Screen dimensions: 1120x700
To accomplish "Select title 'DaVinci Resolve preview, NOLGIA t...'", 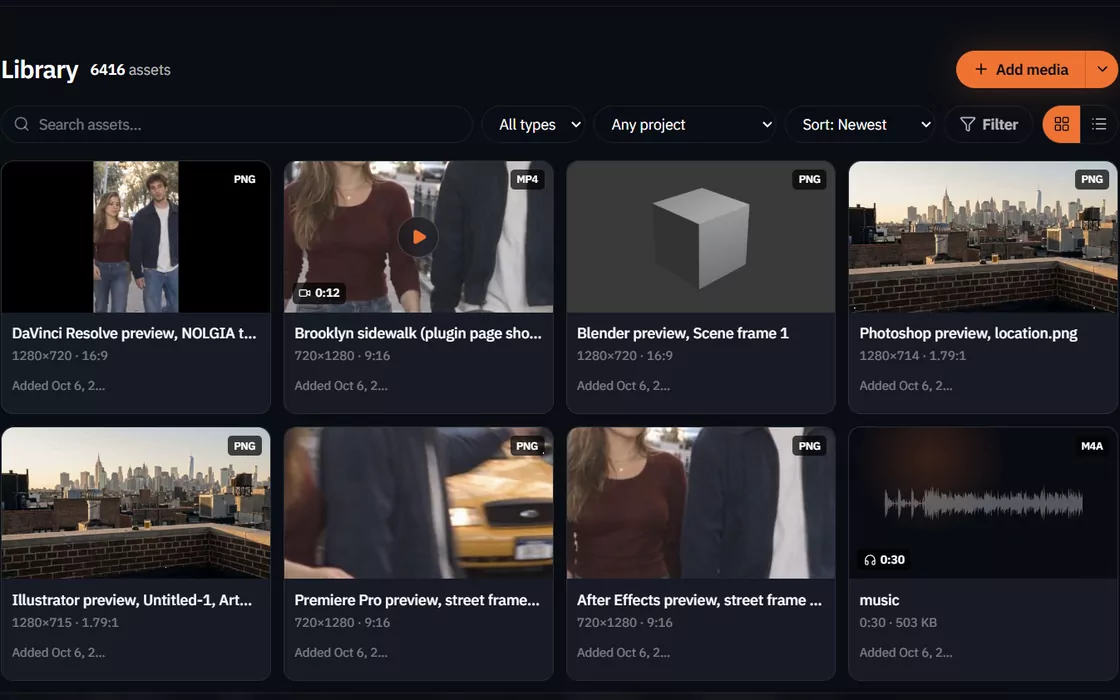I will [134, 333].
